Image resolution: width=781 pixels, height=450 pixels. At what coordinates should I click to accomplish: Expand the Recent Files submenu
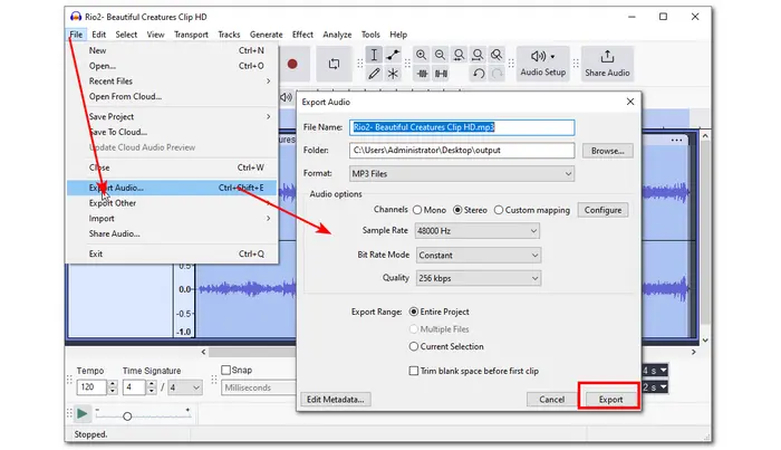tap(171, 81)
